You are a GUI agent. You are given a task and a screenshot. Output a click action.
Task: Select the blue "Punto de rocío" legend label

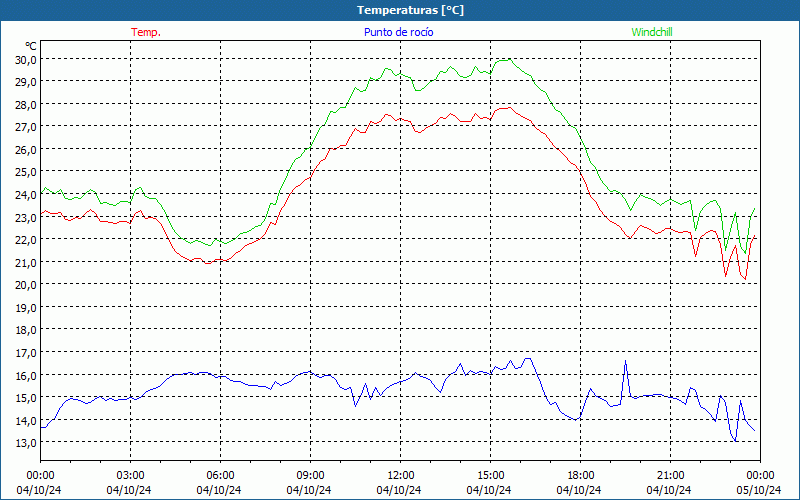[398, 32]
